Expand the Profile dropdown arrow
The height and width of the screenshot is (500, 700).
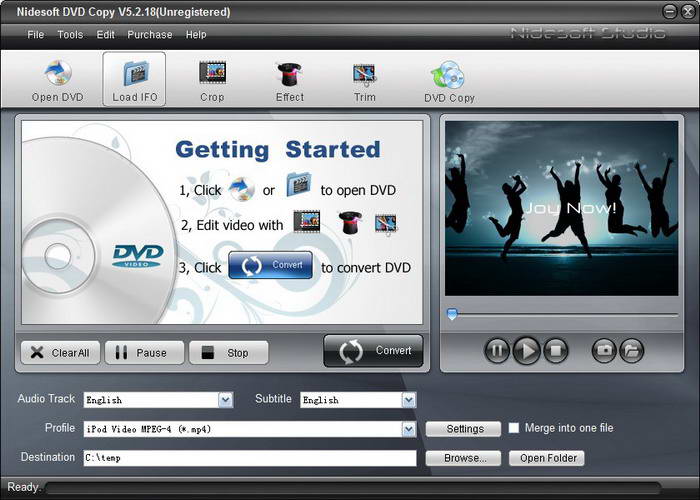point(408,429)
